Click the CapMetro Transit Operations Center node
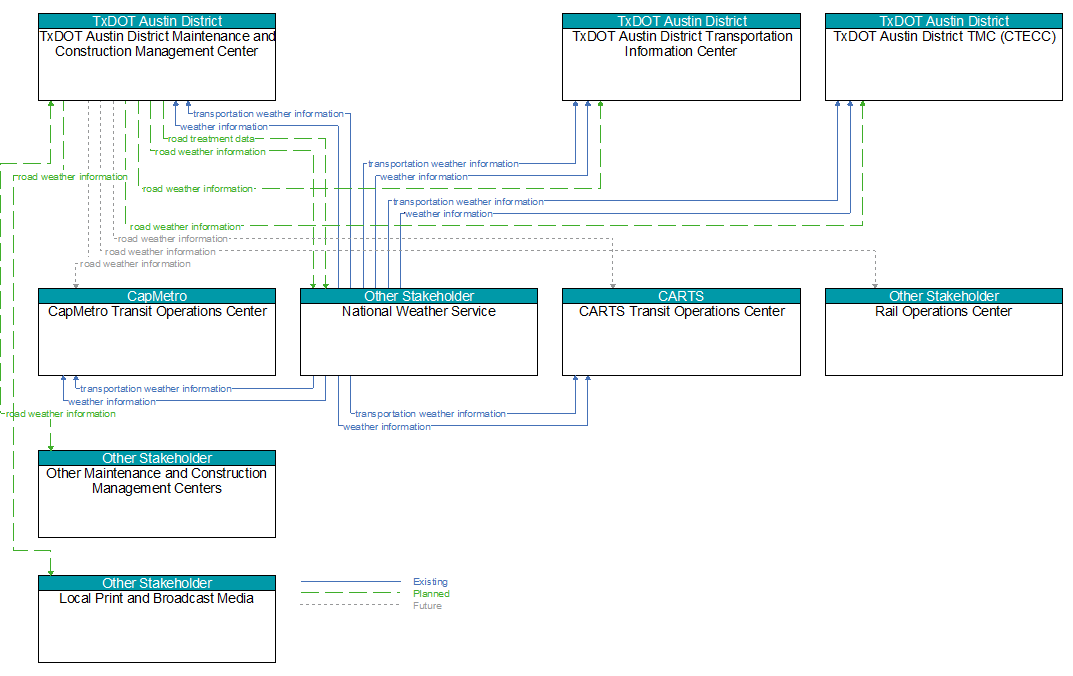Viewport: 1073px width, 676px height. [x=157, y=332]
